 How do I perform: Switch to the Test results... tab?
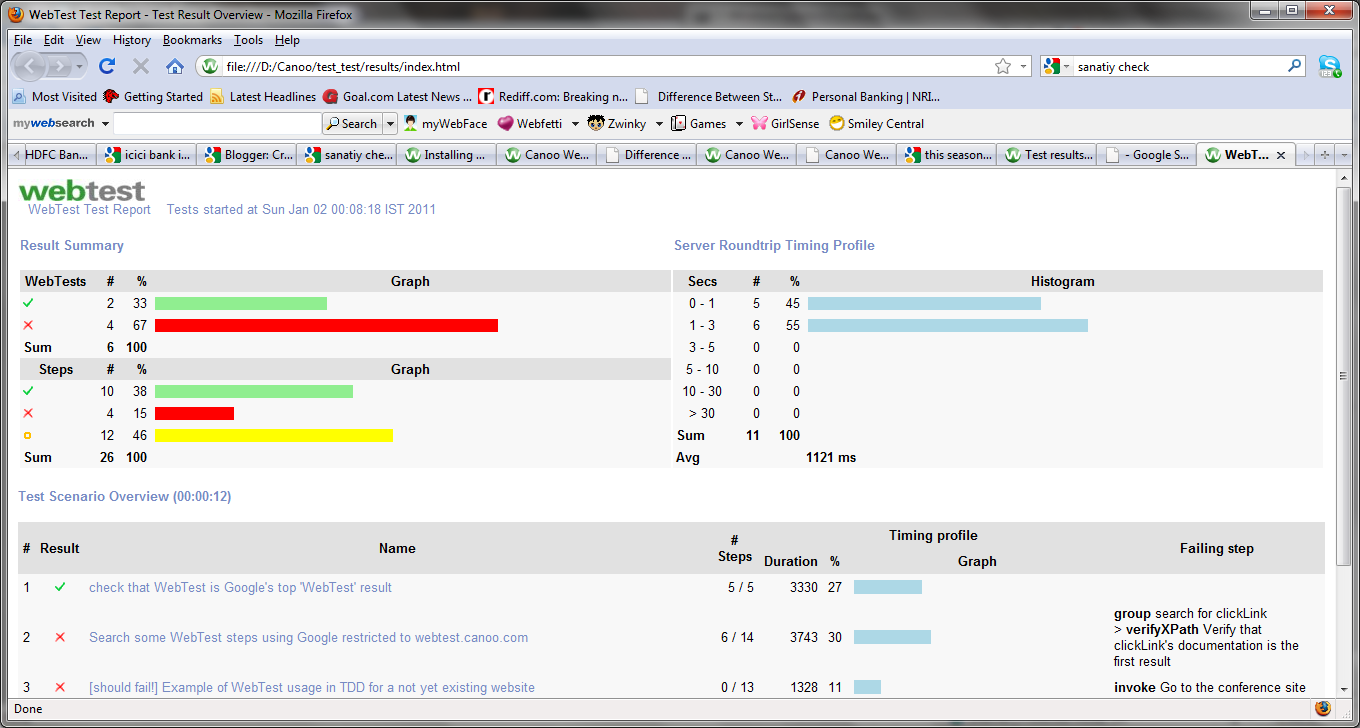[1046, 155]
